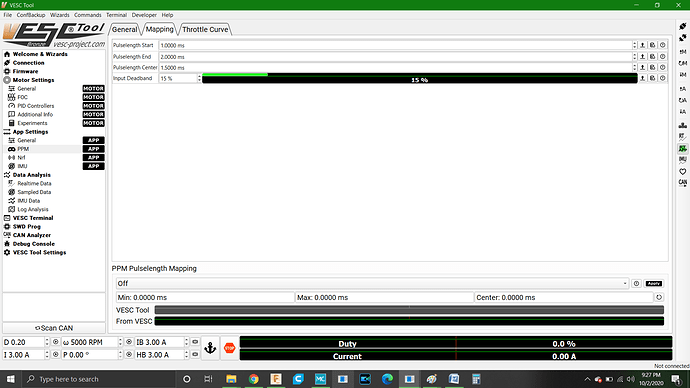
Task: Click the IB 3.00 A spinner arrows
Action: pos(186,342)
